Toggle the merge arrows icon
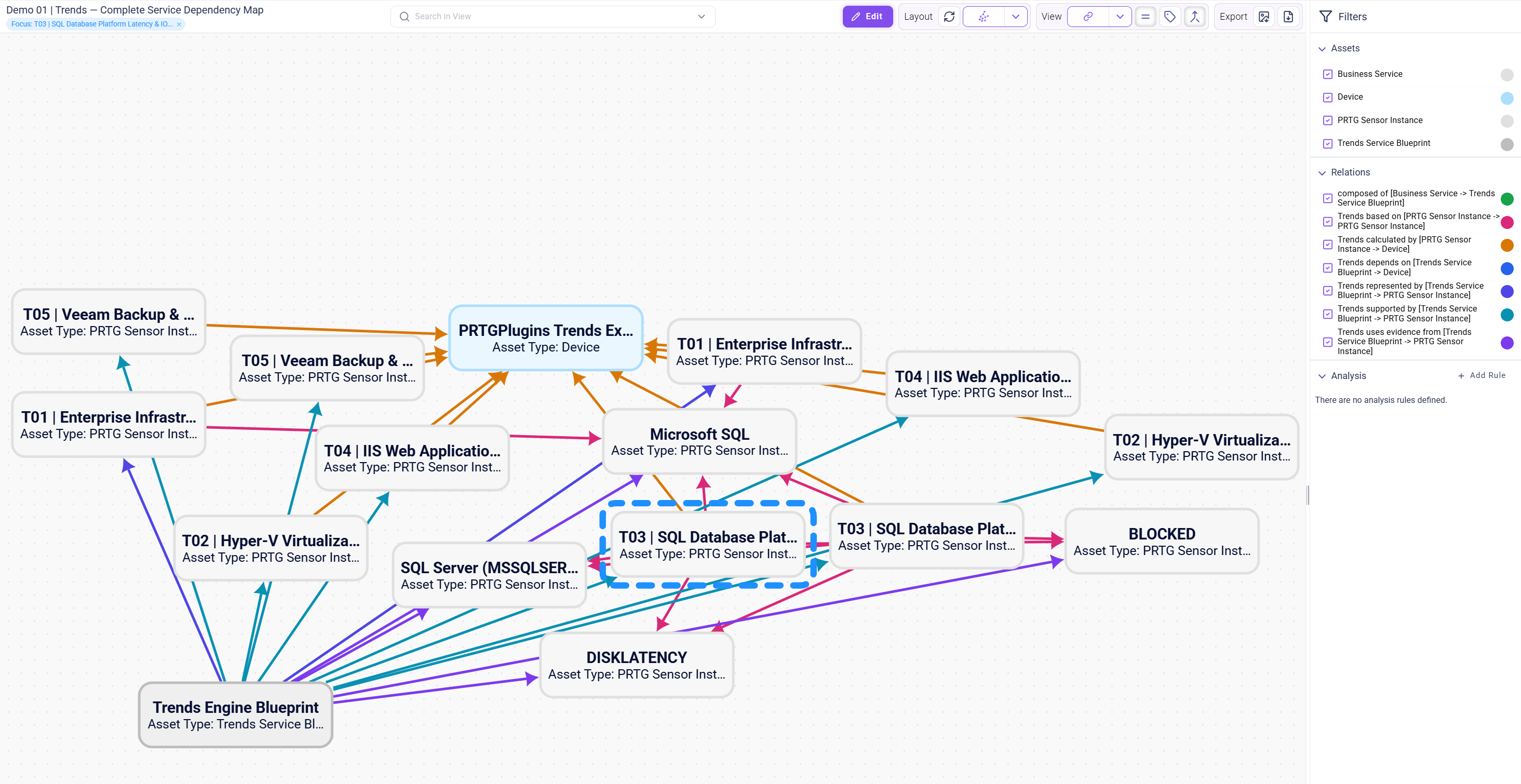1521x784 pixels. coord(1194,17)
